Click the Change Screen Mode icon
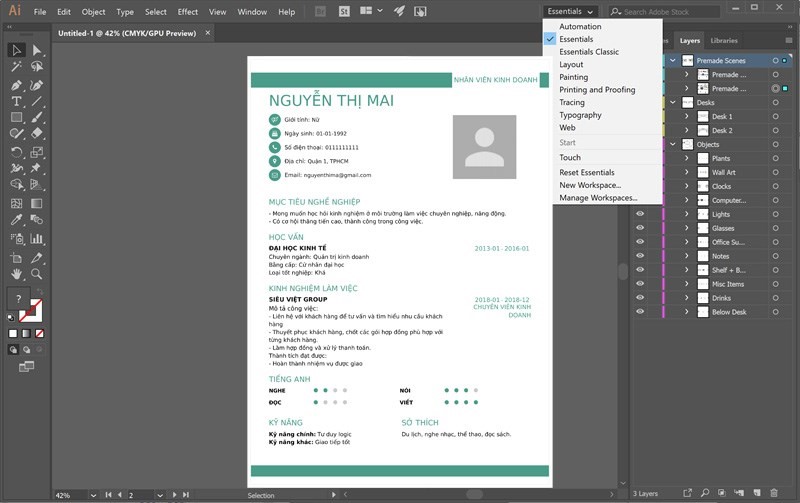Viewport: 800px width, 503px height. (27, 366)
